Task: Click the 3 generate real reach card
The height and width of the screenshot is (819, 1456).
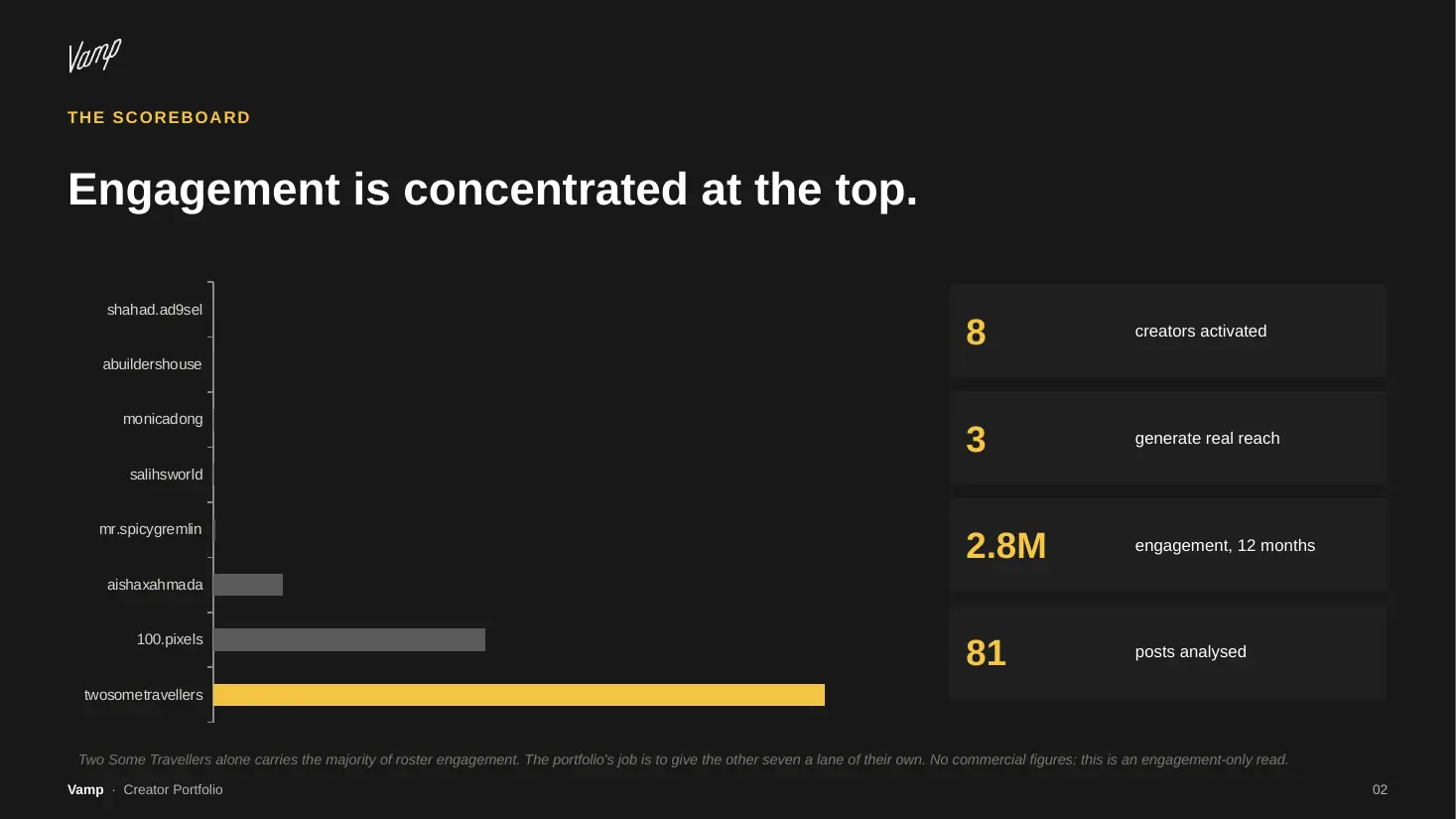Action: [x=1167, y=438]
